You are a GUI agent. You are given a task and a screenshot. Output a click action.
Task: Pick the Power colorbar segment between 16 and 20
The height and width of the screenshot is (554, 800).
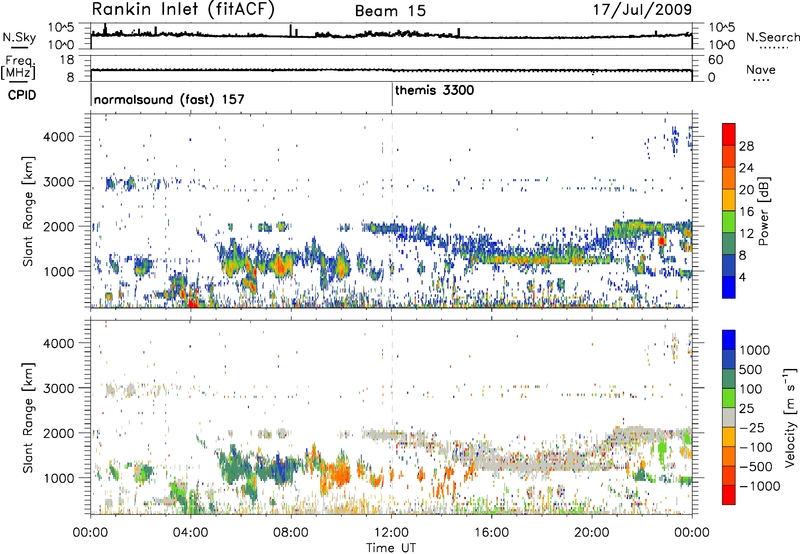pyautogui.click(x=729, y=200)
